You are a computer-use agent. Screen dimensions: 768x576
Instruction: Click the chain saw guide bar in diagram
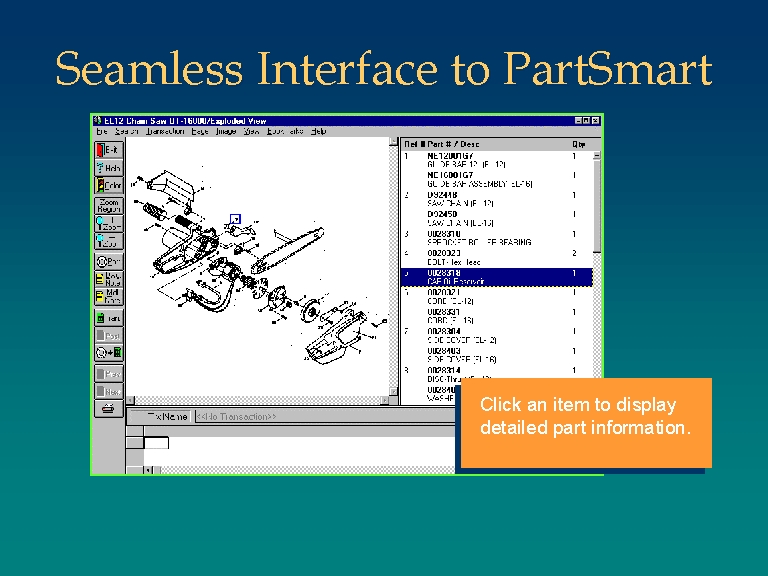pos(288,250)
